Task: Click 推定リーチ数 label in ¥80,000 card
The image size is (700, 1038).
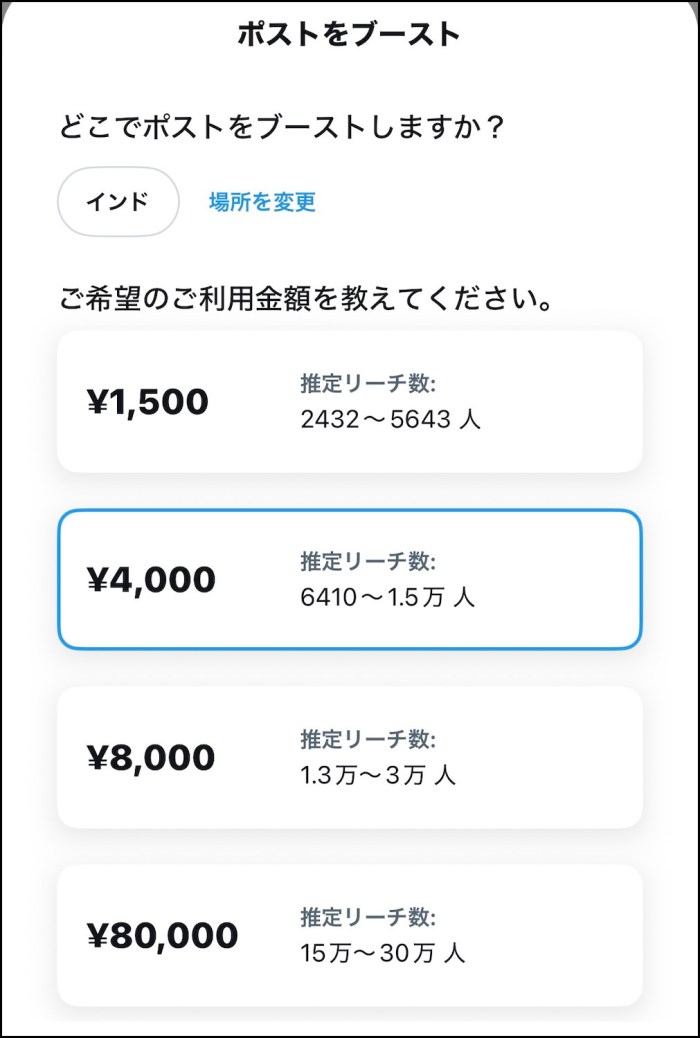Action: tap(368, 918)
